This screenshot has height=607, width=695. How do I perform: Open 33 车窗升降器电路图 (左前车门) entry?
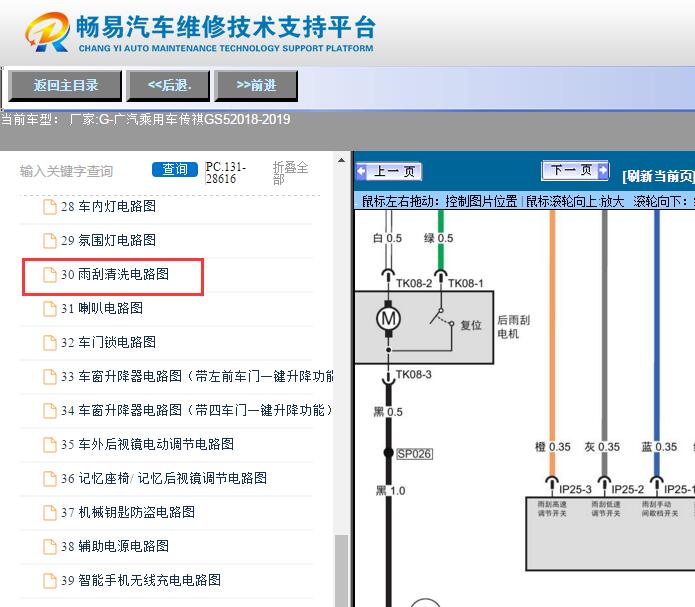click(197, 376)
